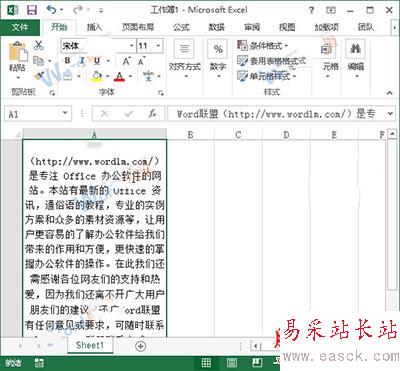Click the Copy icon
The height and width of the screenshot is (371, 400).
click(39, 61)
